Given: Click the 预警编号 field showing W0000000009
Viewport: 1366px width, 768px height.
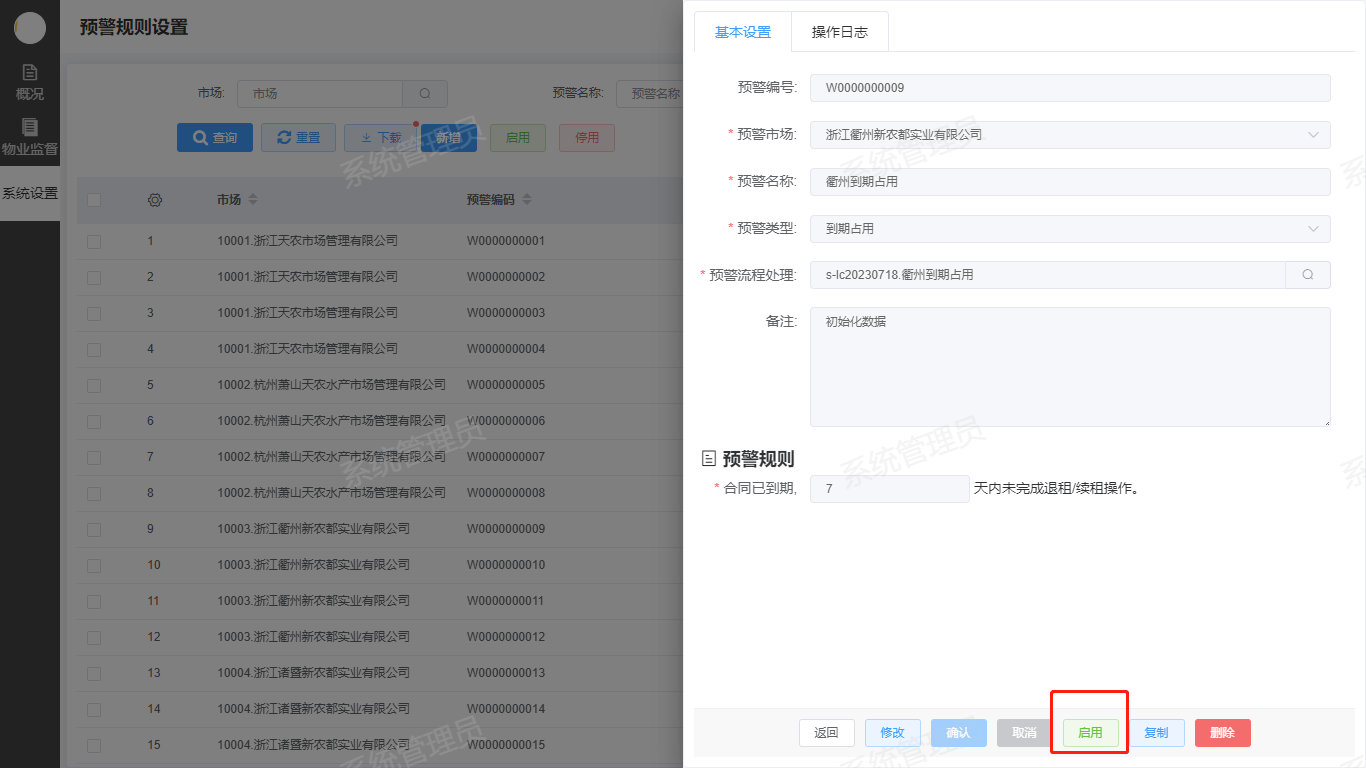Looking at the screenshot, I should (x=1070, y=88).
